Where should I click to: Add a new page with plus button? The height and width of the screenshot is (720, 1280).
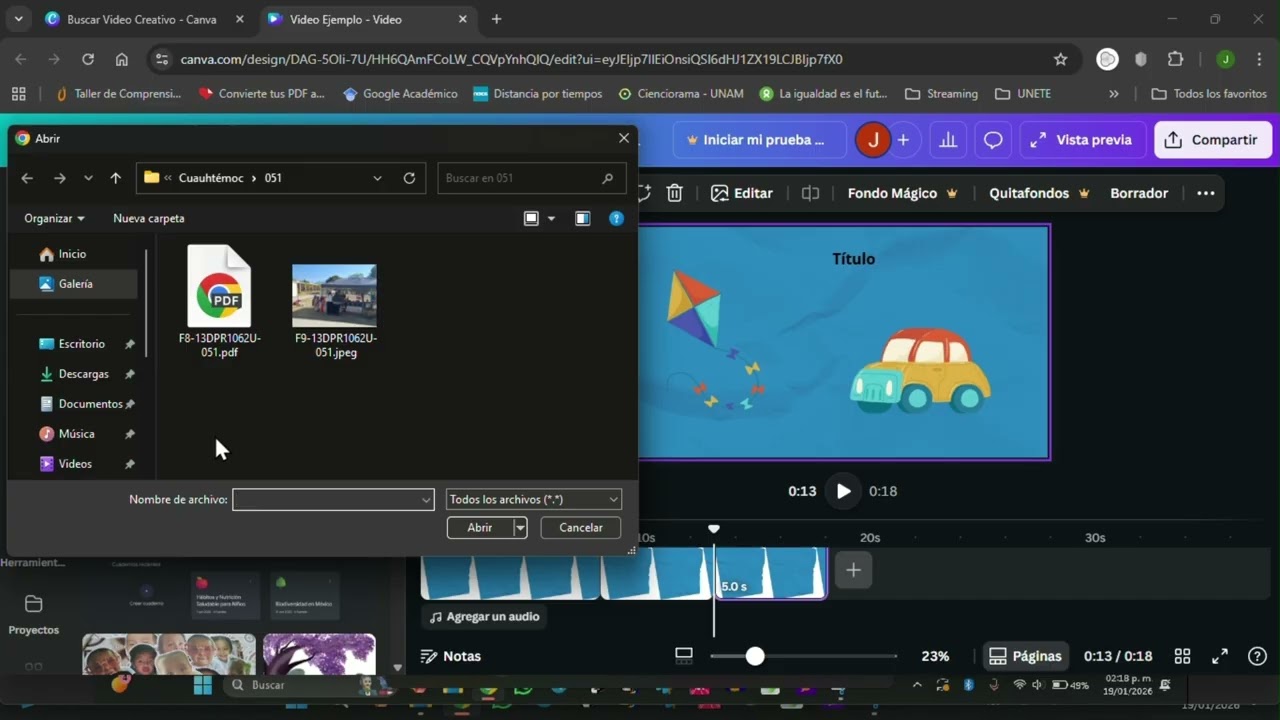853,570
